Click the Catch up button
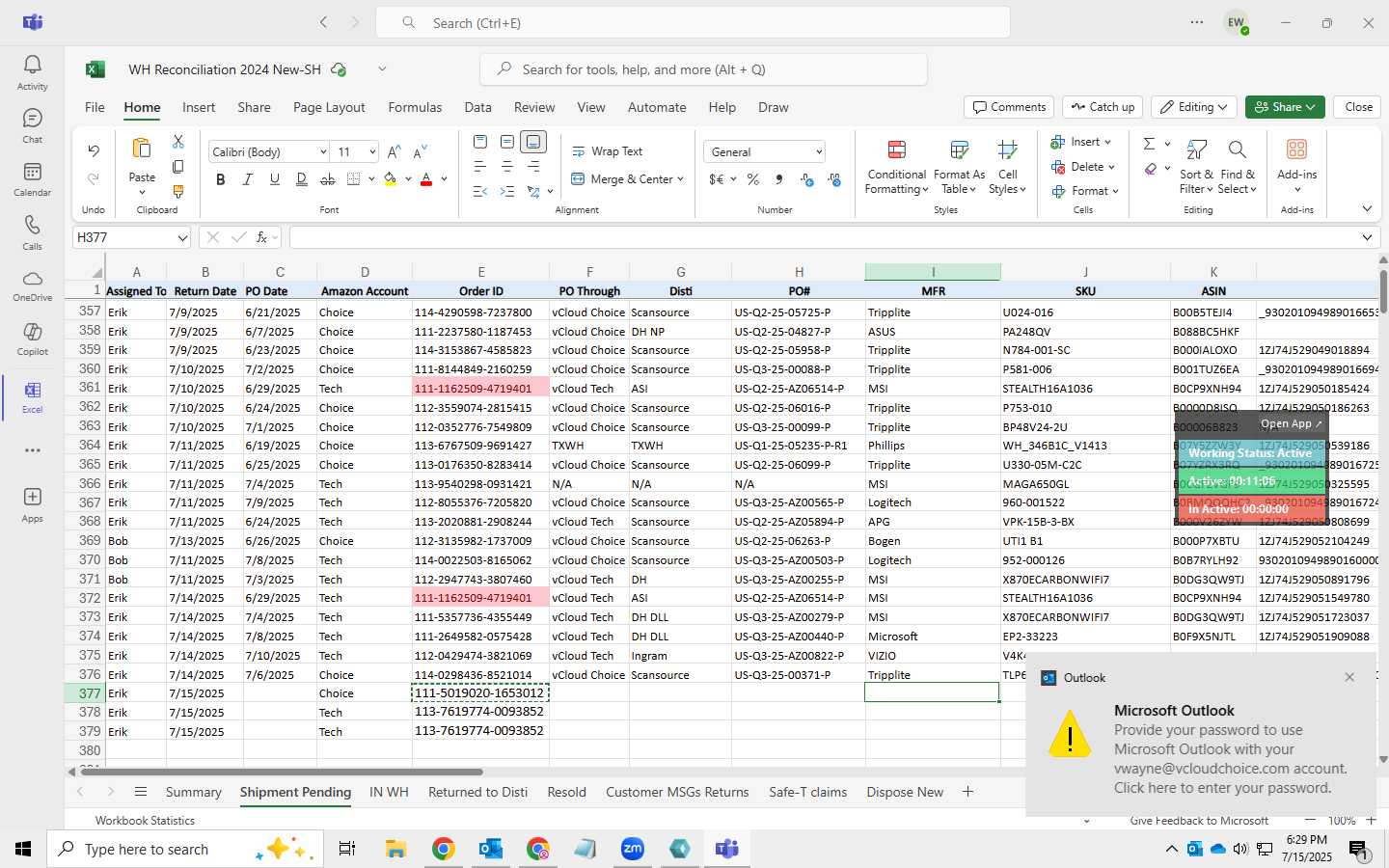 [1103, 107]
